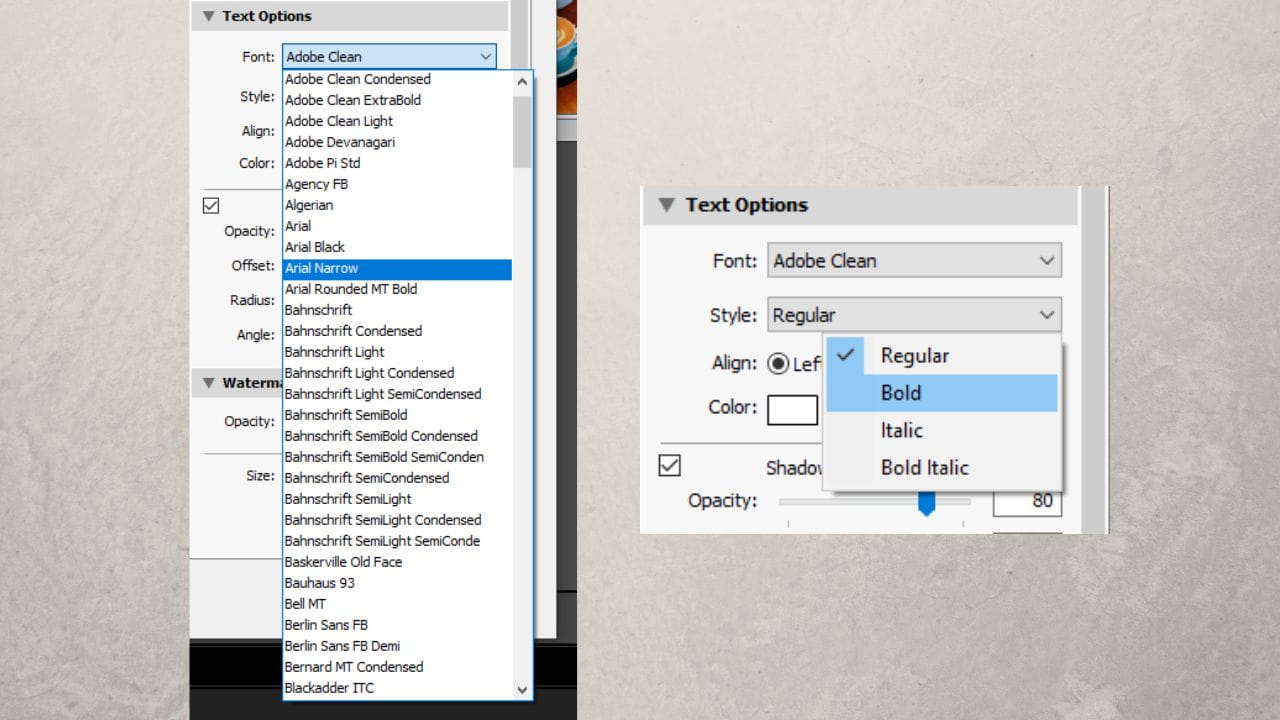Screen dimensions: 1280x720
Task: Collapse the Text Options panel in left window
Action: 208,16
